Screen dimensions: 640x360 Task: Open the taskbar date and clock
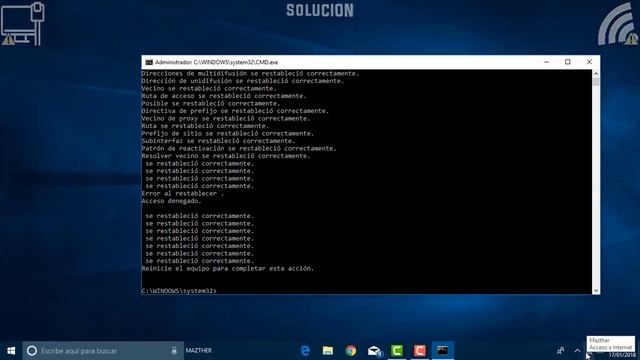(623, 354)
